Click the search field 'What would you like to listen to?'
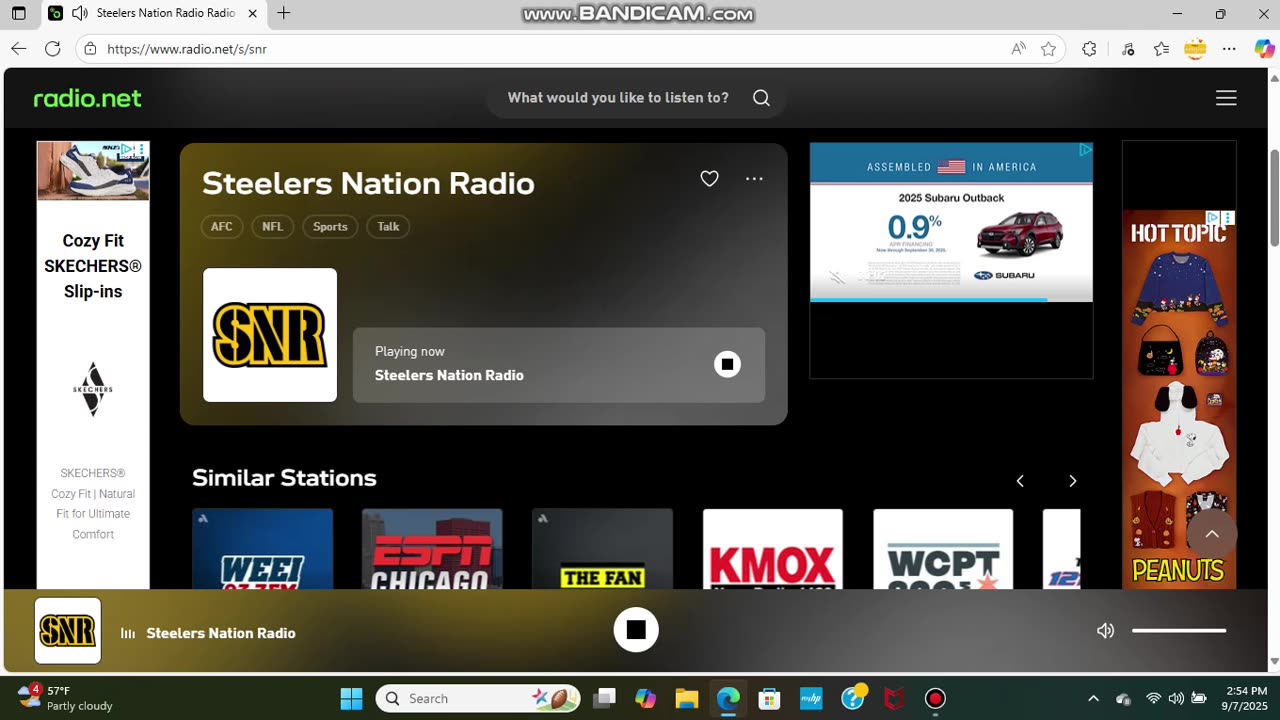The height and width of the screenshot is (720, 1280). point(618,98)
